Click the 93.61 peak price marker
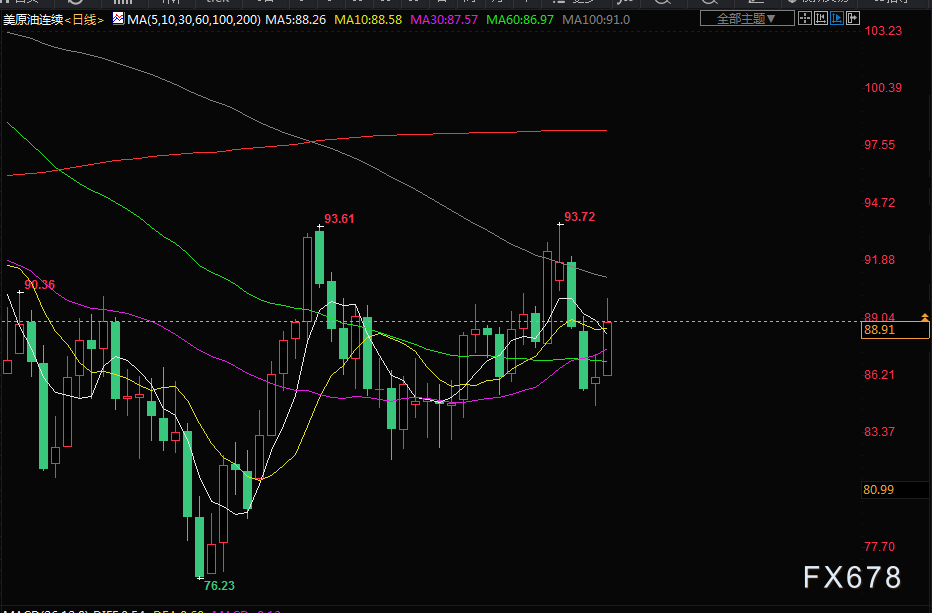Screen dimensions: 932x613 pyautogui.click(x=340, y=219)
